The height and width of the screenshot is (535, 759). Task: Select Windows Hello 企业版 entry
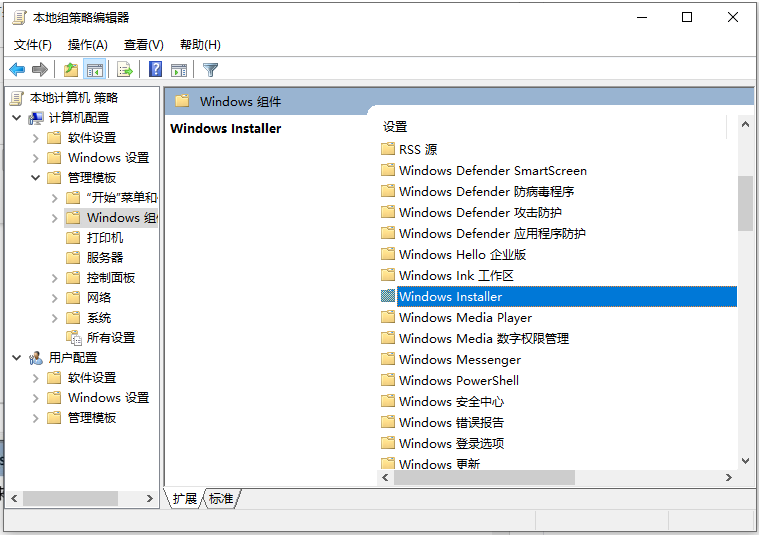click(462, 255)
